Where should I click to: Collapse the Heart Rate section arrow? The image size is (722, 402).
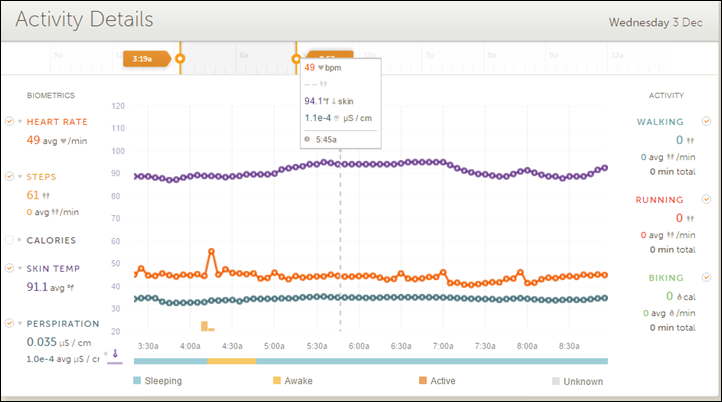point(20,122)
